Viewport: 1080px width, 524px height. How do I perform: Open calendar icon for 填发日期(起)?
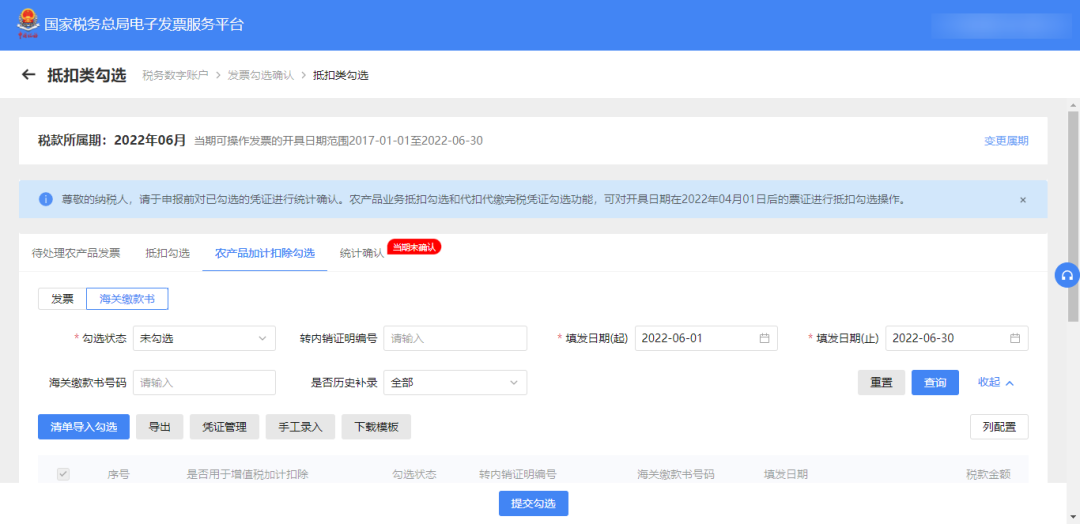click(764, 338)
